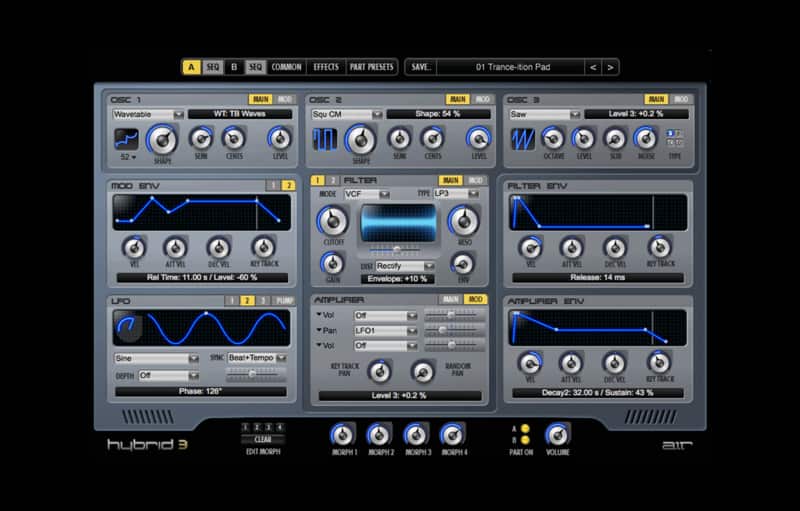
Task: Click the Osc 2 square waveform icon
Action: (324, 139)
